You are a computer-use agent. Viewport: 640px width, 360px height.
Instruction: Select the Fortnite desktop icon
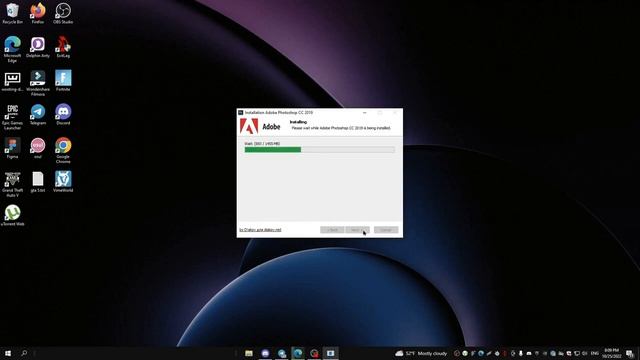(x=63, y=81)
